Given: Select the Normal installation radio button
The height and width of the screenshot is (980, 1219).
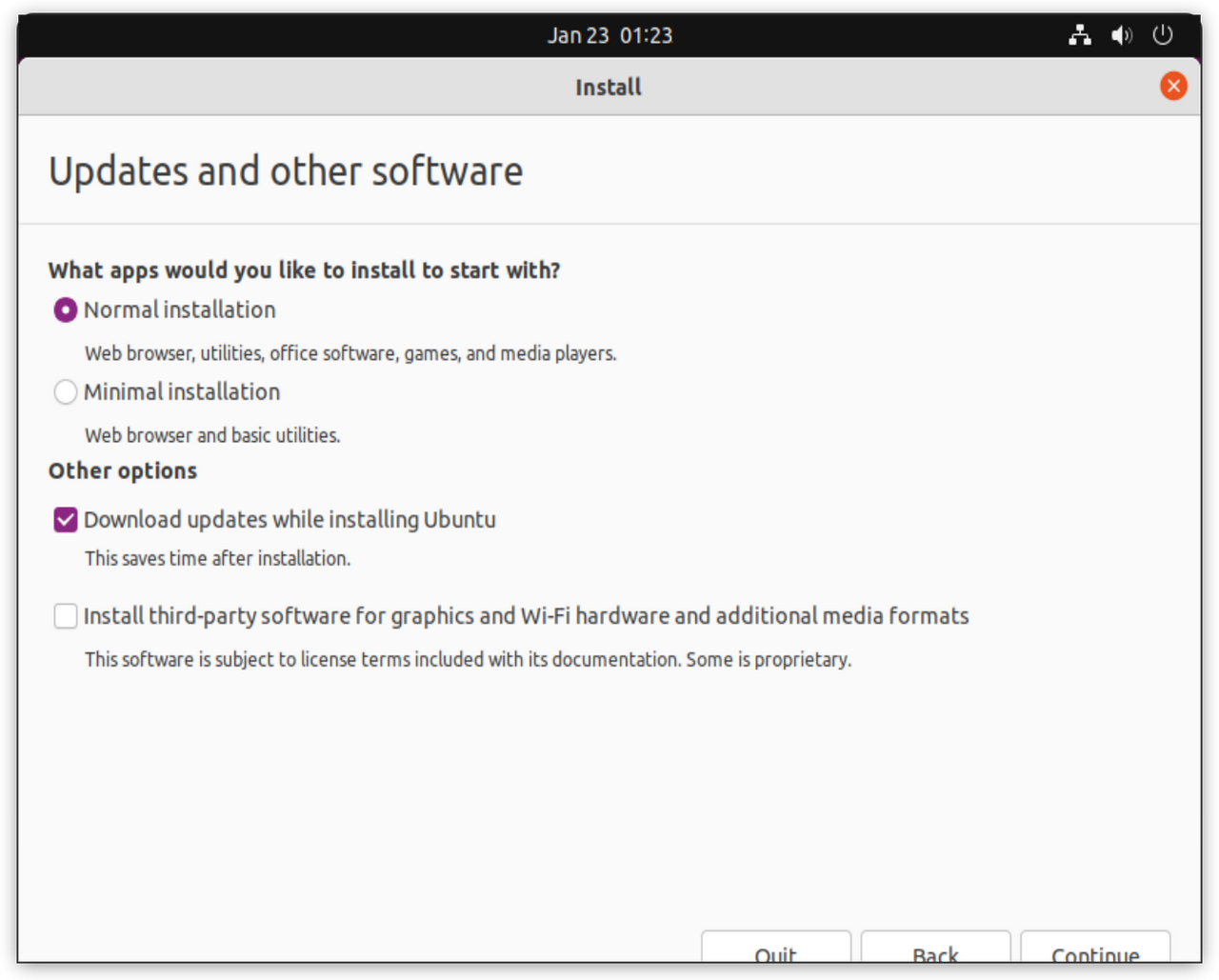Looking at the screenshot, I should [65, 310].
